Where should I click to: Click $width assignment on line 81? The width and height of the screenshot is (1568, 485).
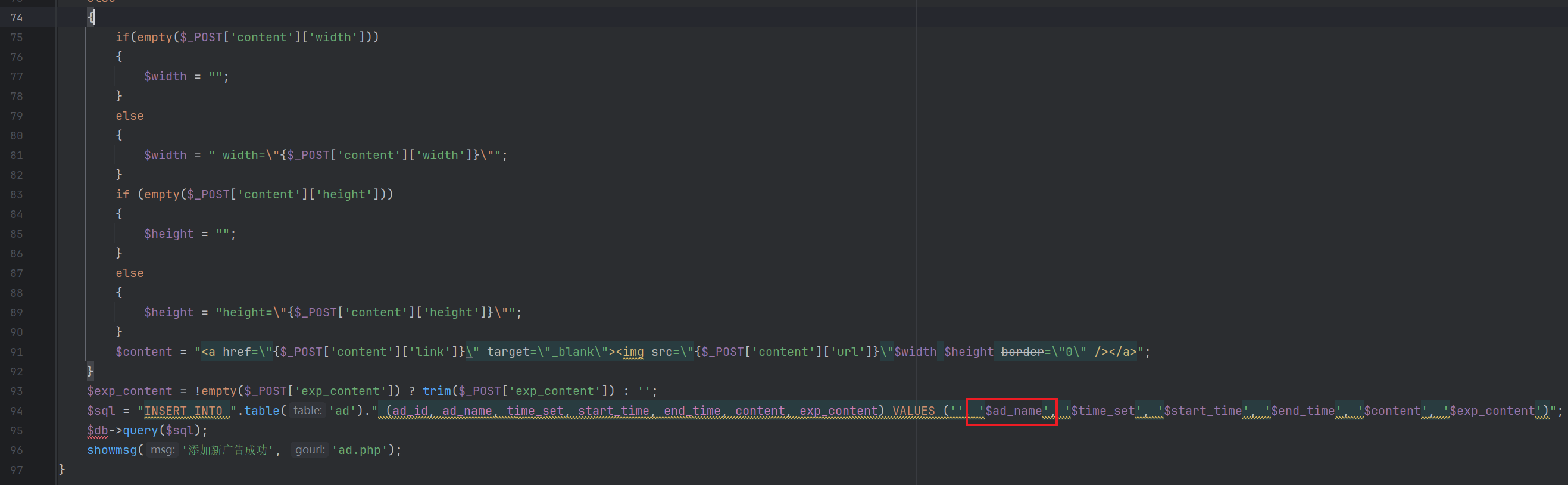tap(165, 156)
